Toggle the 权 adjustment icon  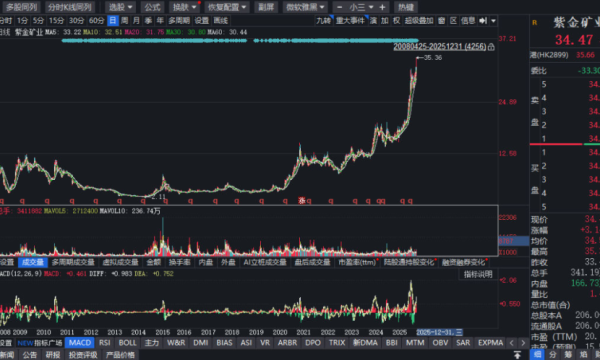coord(396,20)
